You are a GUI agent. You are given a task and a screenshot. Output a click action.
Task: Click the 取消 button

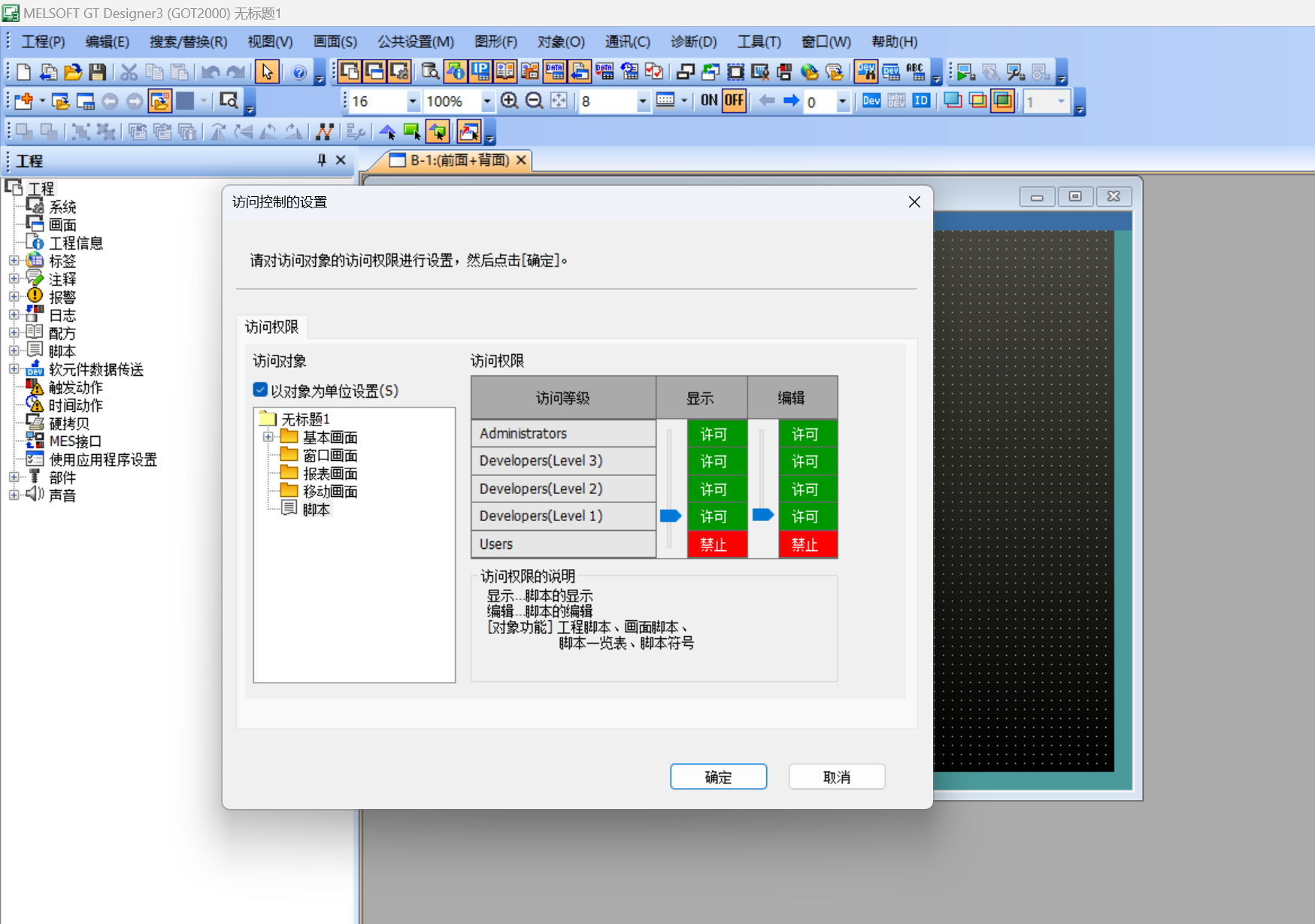[836, 777]
